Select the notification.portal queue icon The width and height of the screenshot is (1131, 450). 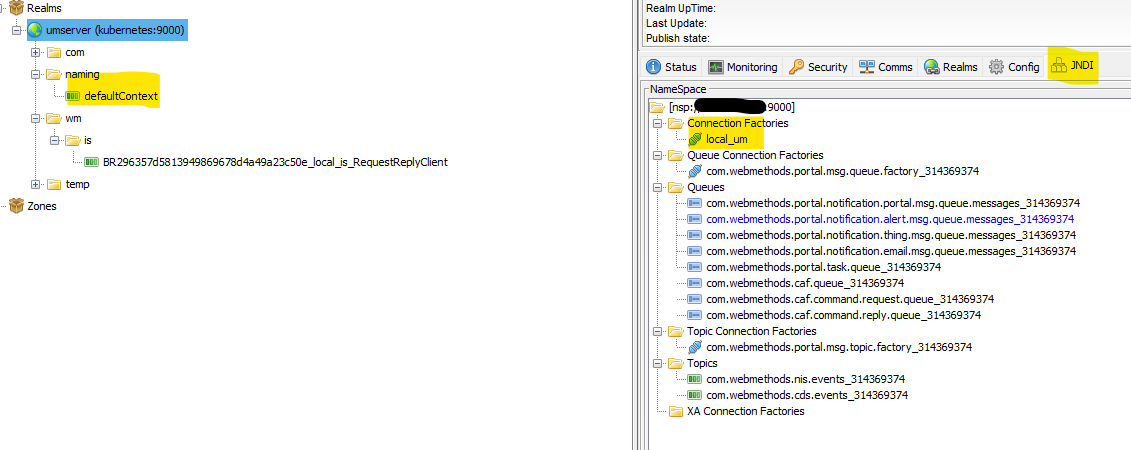[x=695, y=203]
